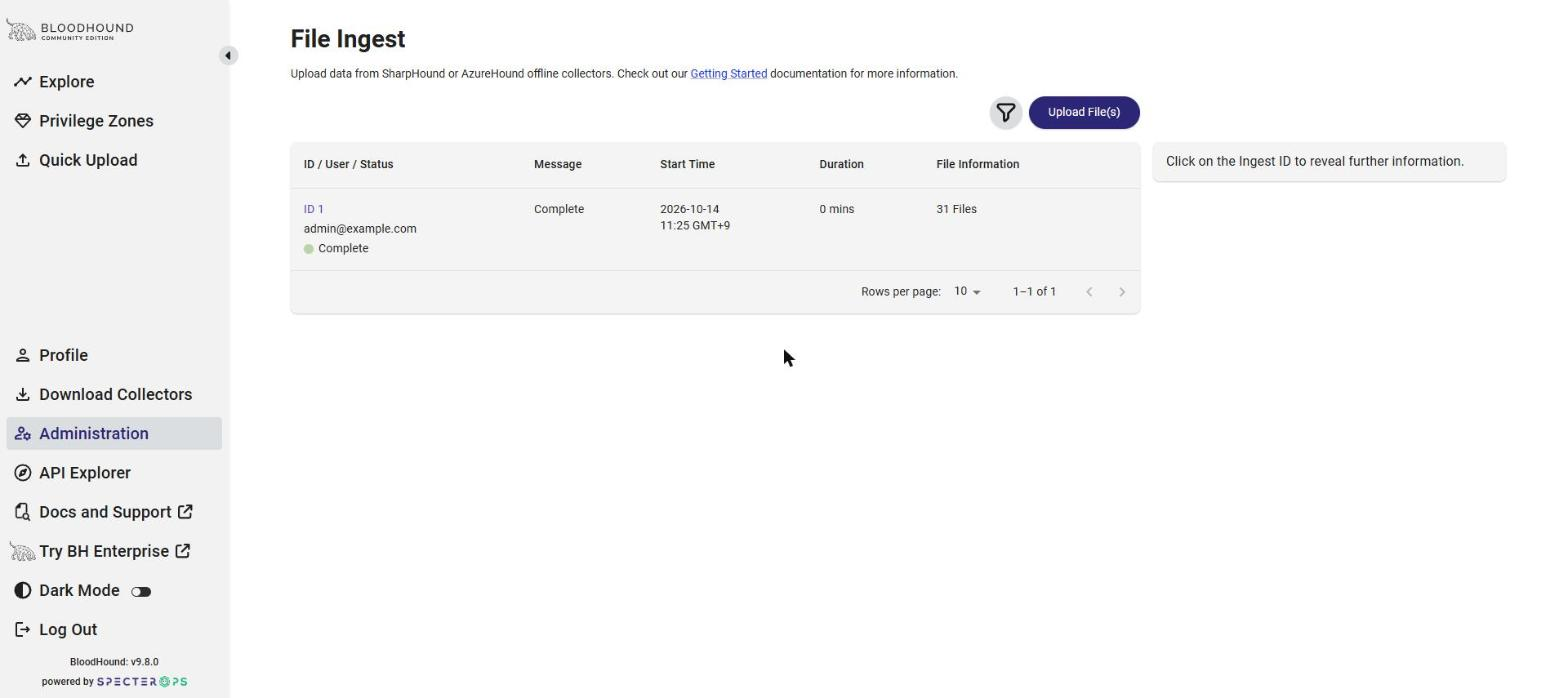Click the Docs and Support document icon
The image size is (1568, 698).
click(x=22, y=512)
